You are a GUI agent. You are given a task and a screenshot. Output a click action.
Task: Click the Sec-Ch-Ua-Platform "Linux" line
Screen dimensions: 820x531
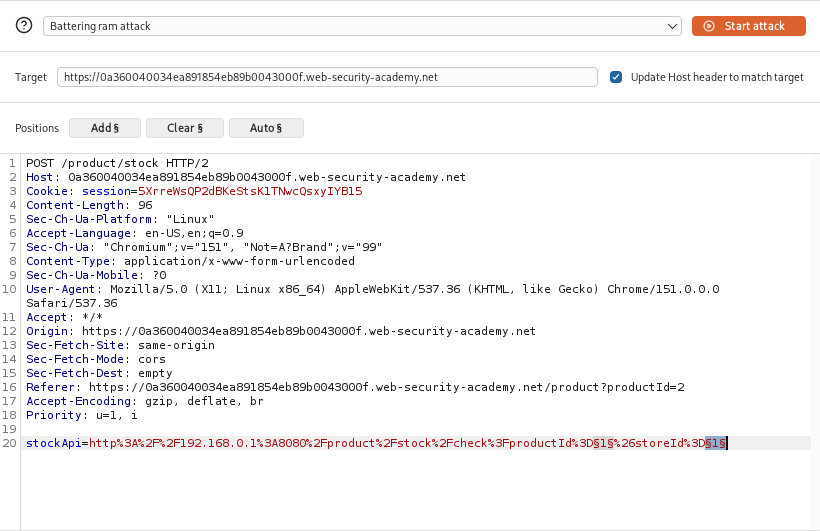pos(120,219)
